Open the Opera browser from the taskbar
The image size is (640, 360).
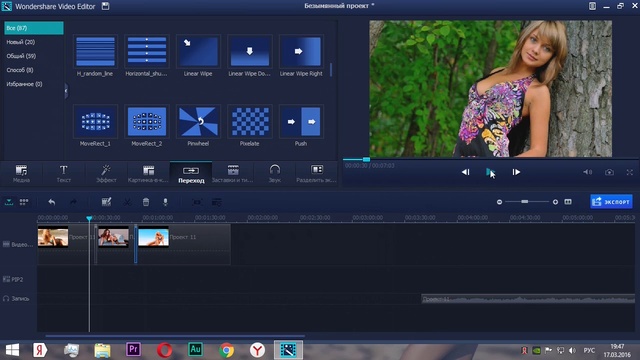(164, 350)
